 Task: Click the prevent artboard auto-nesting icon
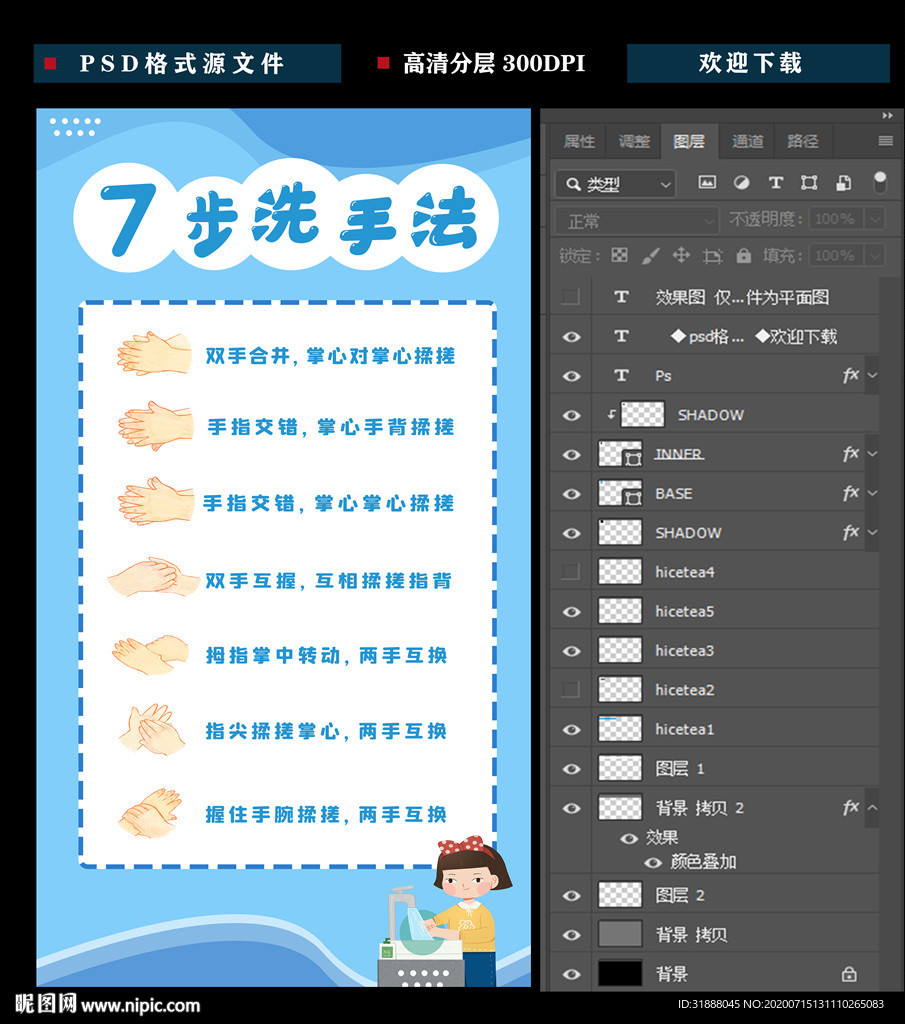click(712, 256)
